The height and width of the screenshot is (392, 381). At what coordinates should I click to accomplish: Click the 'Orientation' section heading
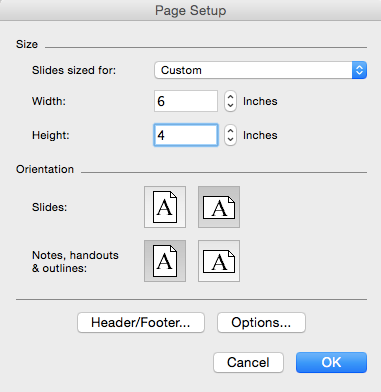pyautogui.click(x=45, y=169)
